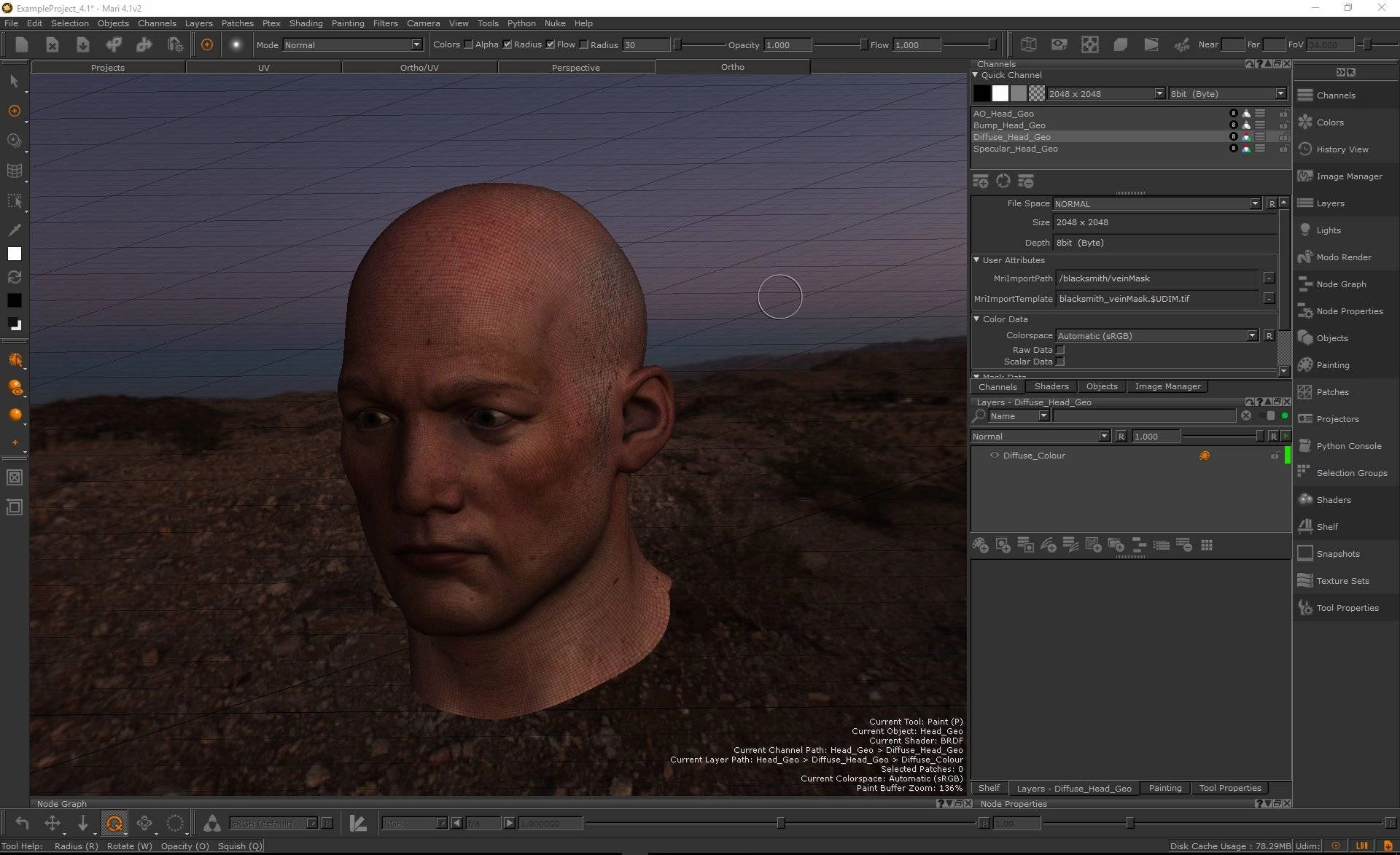Open the Channels palette from sidebar
This screenshot has width=1400, height=855.
(x=1335, y=95)
